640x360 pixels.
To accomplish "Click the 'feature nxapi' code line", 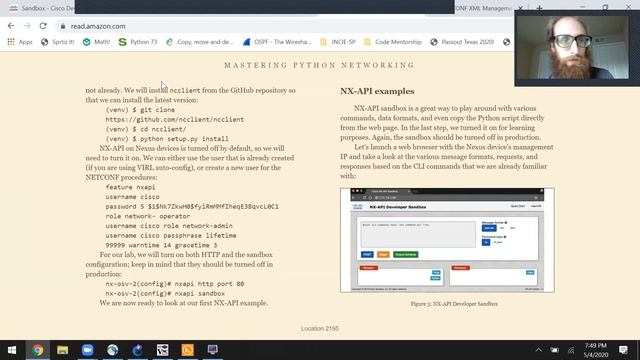I will (x=130, y=187).
